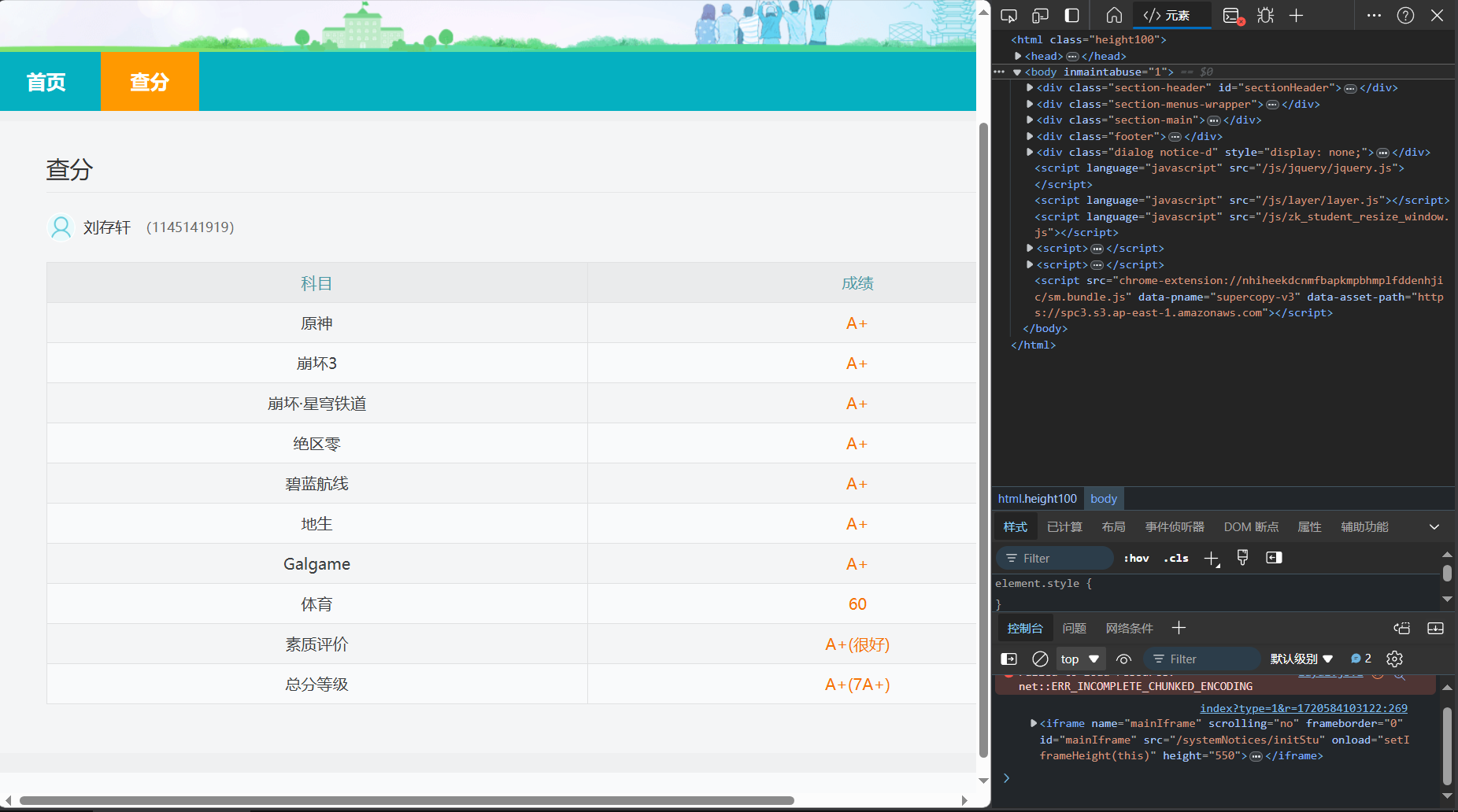Open the DOM 断点 tab

click(x=1251, y=527)
